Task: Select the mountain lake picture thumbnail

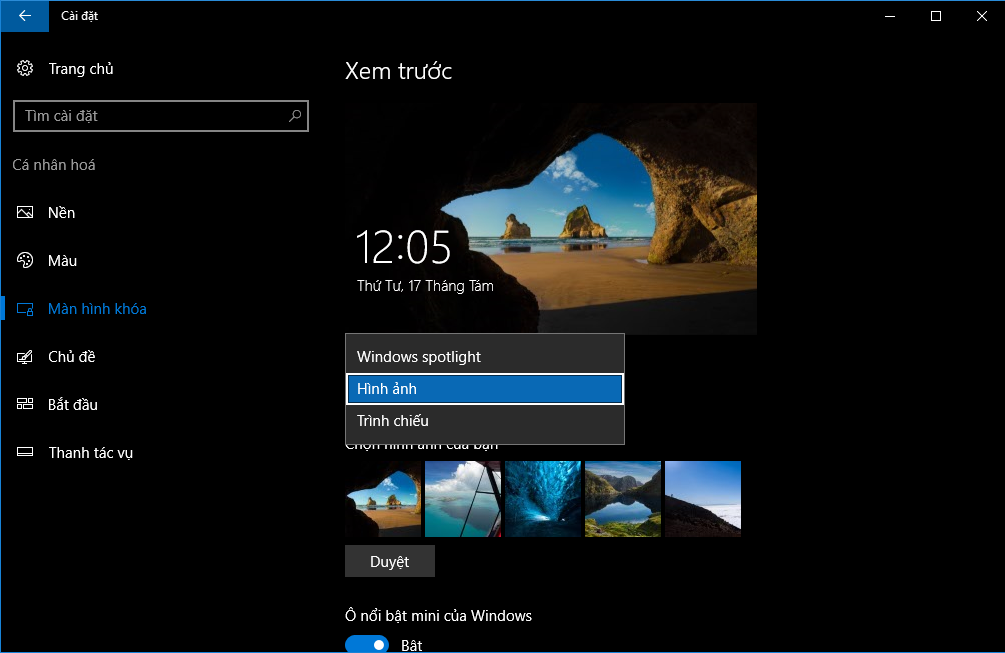Action: coord(622,498)
